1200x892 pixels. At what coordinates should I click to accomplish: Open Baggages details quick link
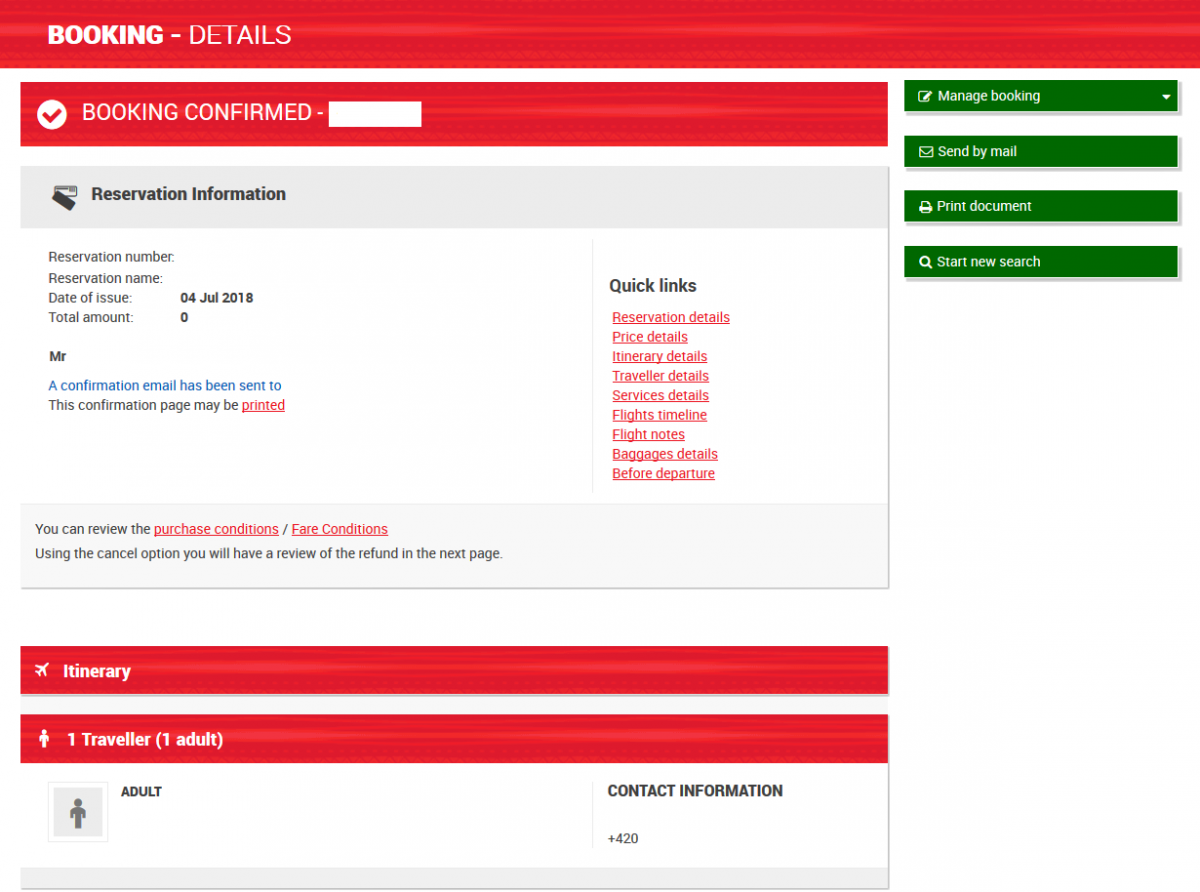click(x=664, y=454)
